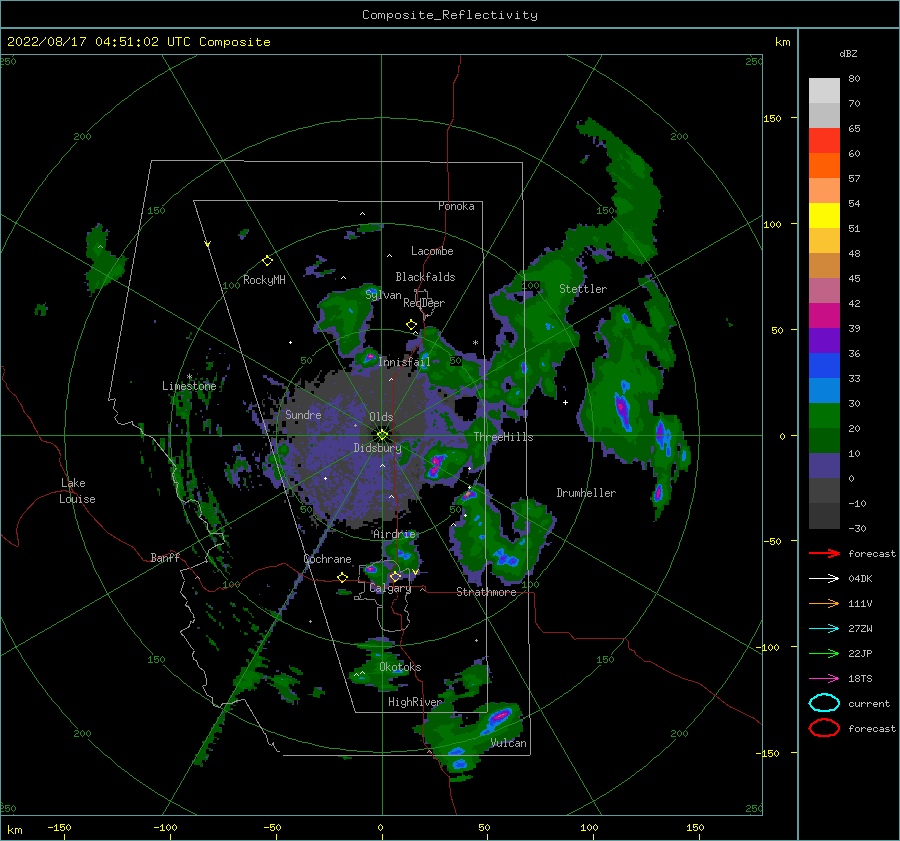Click the red 65 dBZ color swatch
The width and height of the screenshot is (900, 841).
coord(824,140)
